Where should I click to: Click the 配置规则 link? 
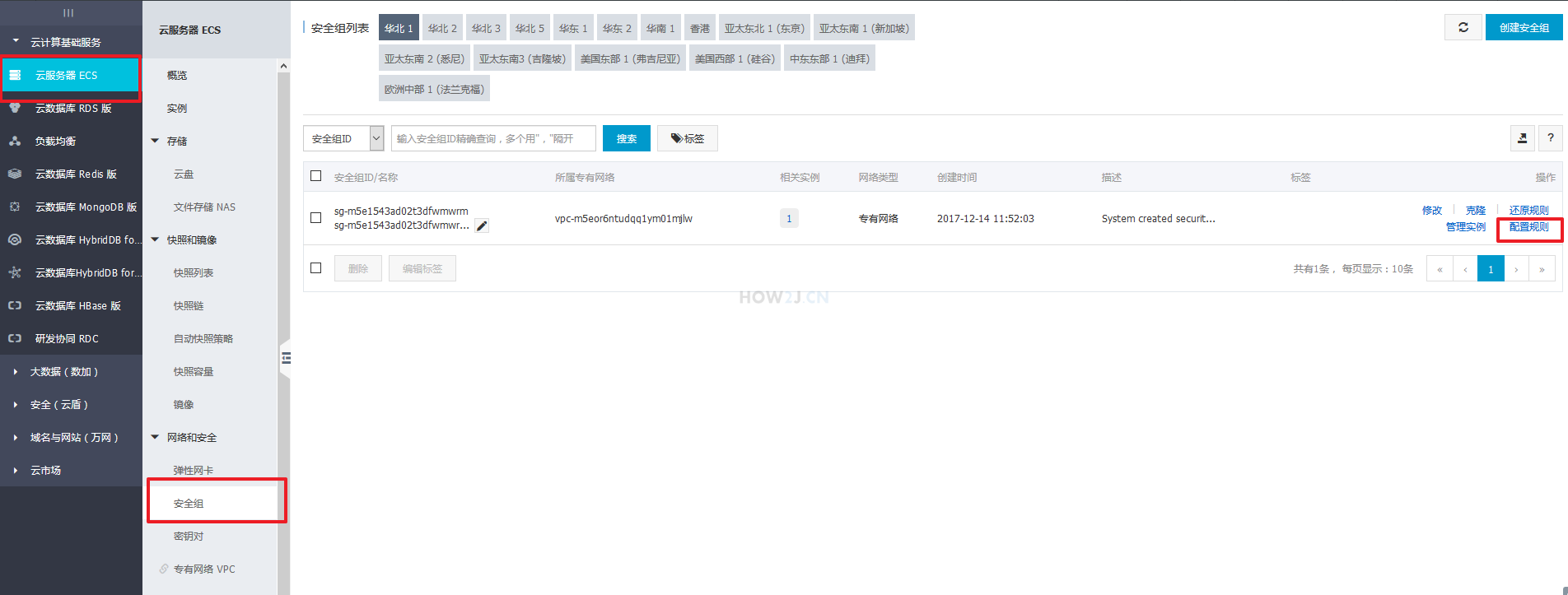pyautogui.click(x=1528, y=227)
